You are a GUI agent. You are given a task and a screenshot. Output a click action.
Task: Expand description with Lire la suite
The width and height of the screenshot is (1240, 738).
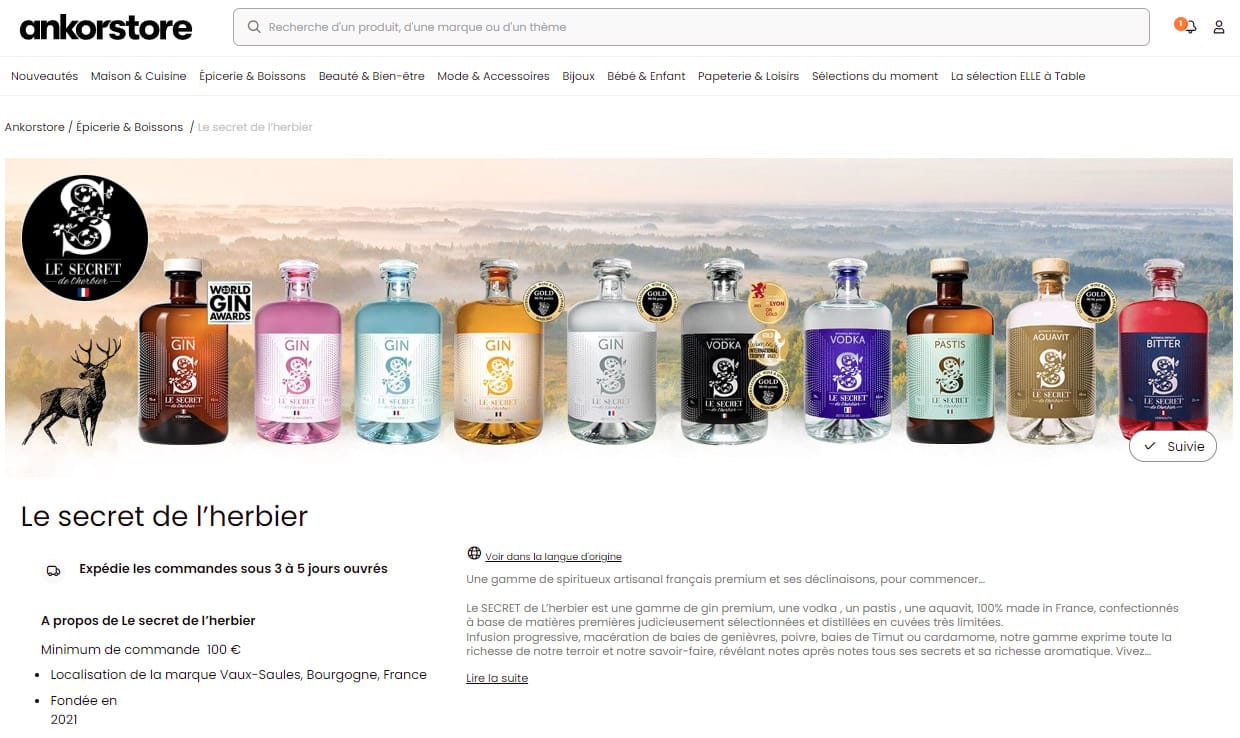point(497,678)
